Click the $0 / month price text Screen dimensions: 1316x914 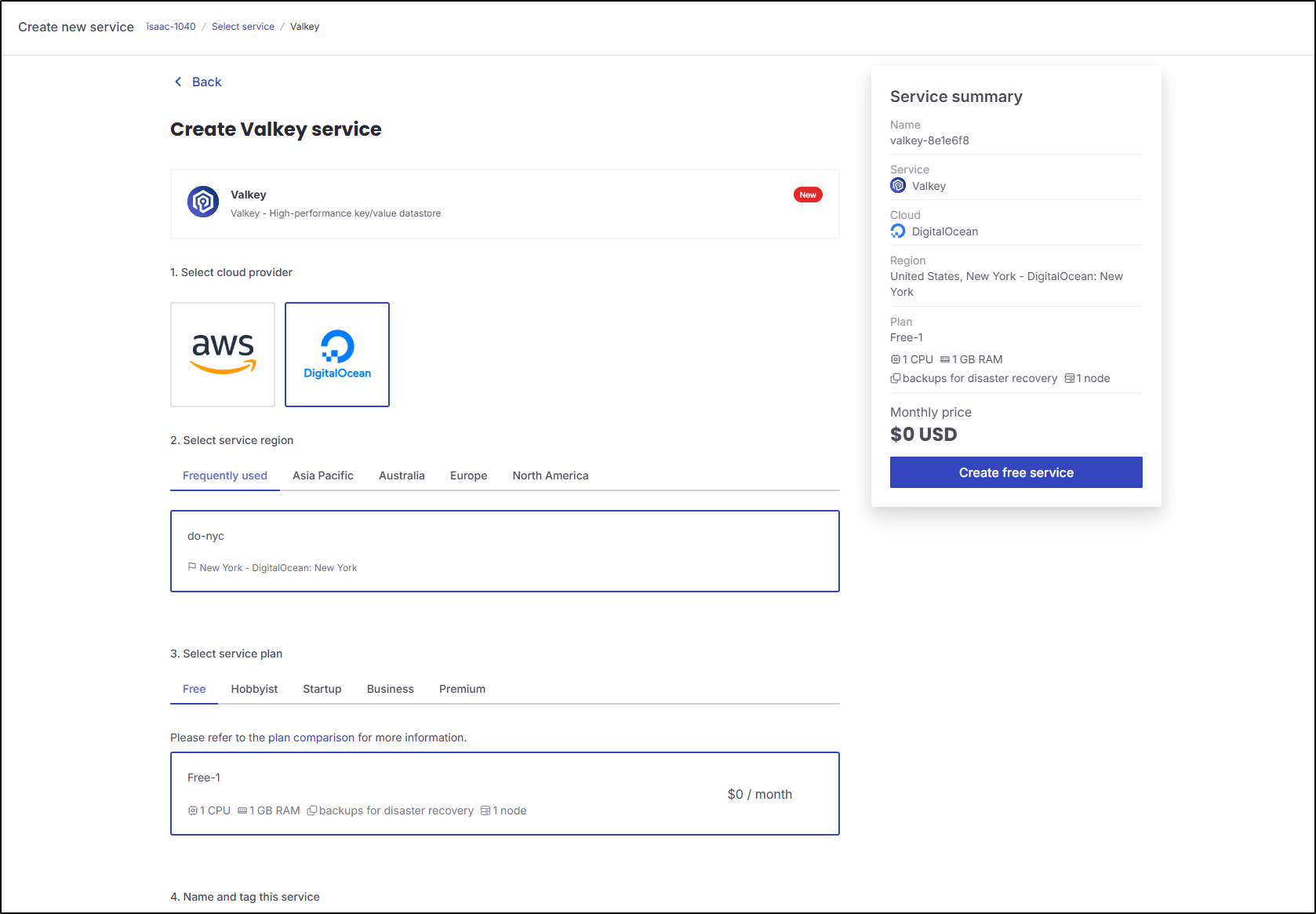760,794
